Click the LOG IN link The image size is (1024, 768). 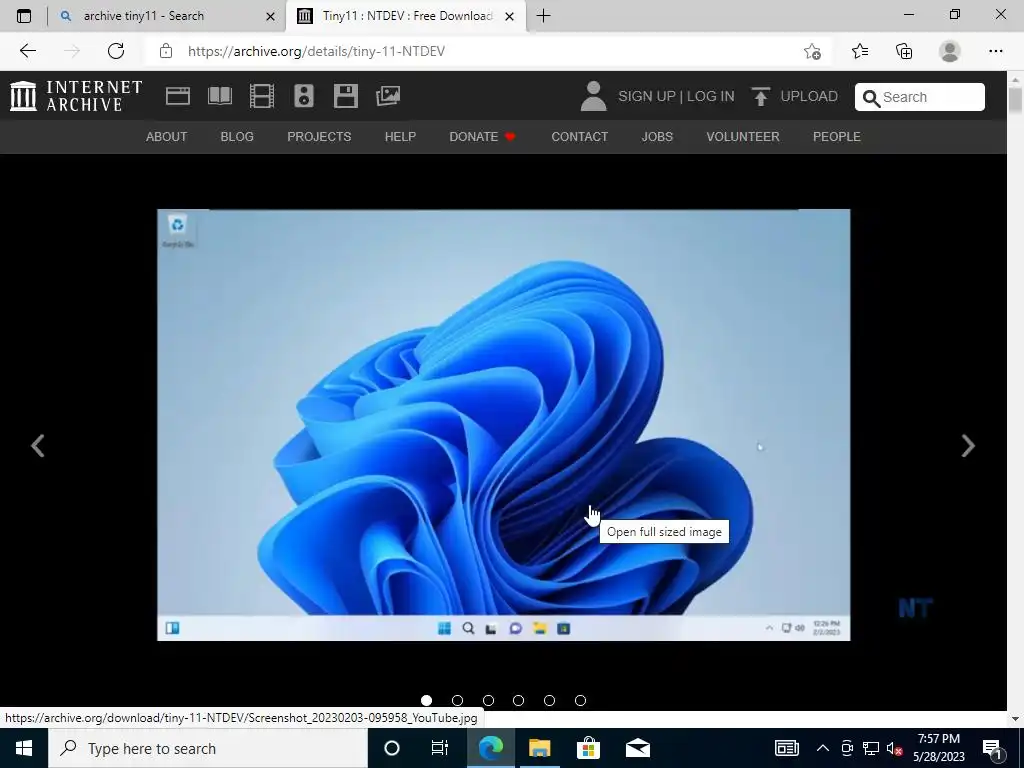711,97
